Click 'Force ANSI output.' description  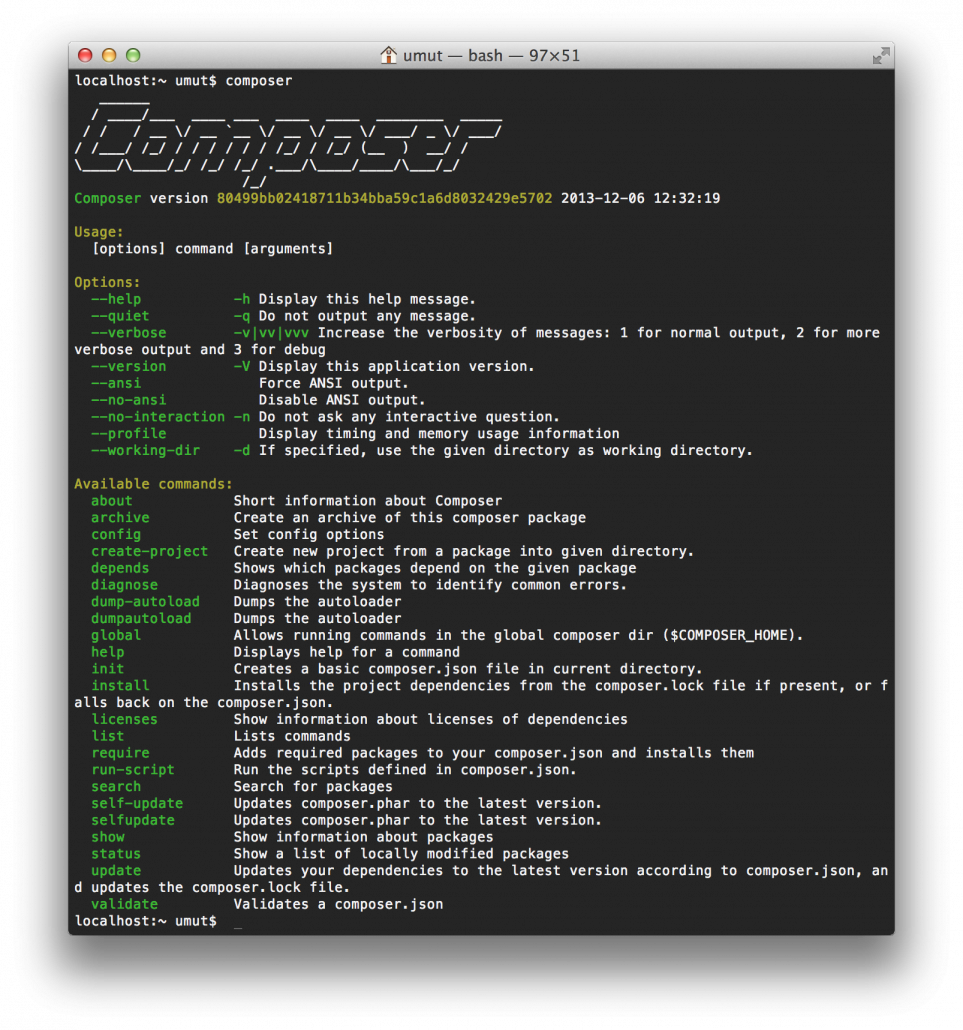pos(334,384)
